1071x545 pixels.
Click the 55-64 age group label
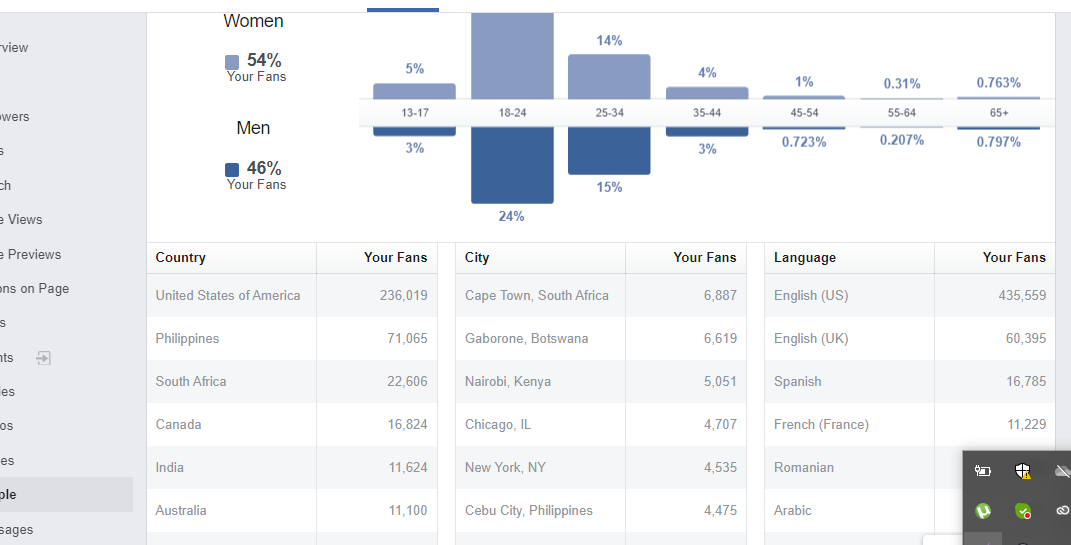click(x=902, y=113)
